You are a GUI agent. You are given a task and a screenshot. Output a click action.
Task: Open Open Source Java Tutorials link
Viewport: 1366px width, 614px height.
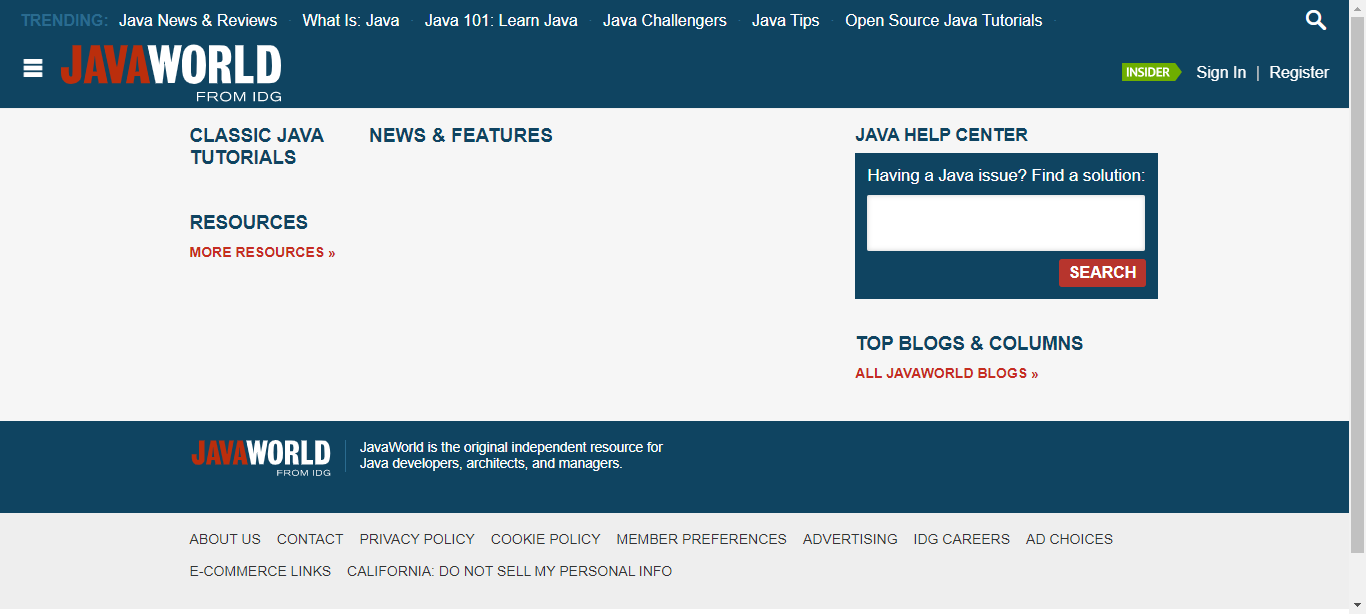coord(944,20)
